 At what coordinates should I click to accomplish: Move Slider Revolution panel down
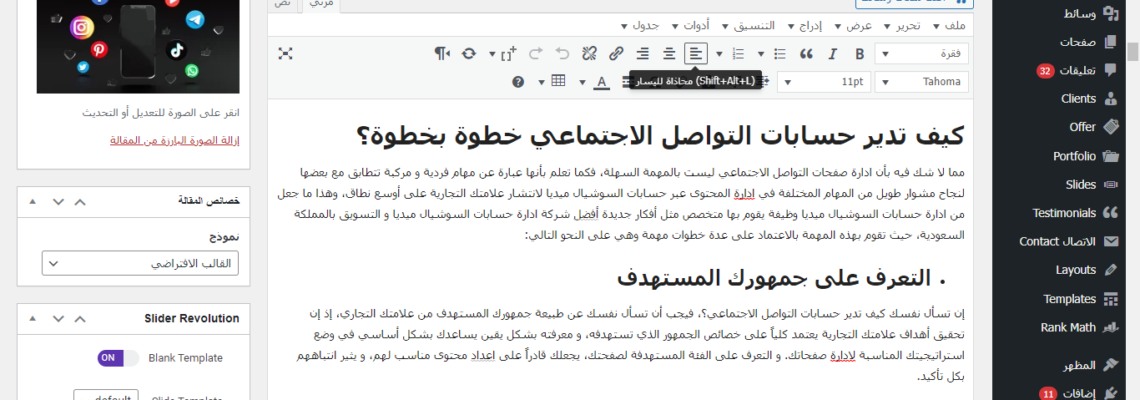tap(58, 319)
